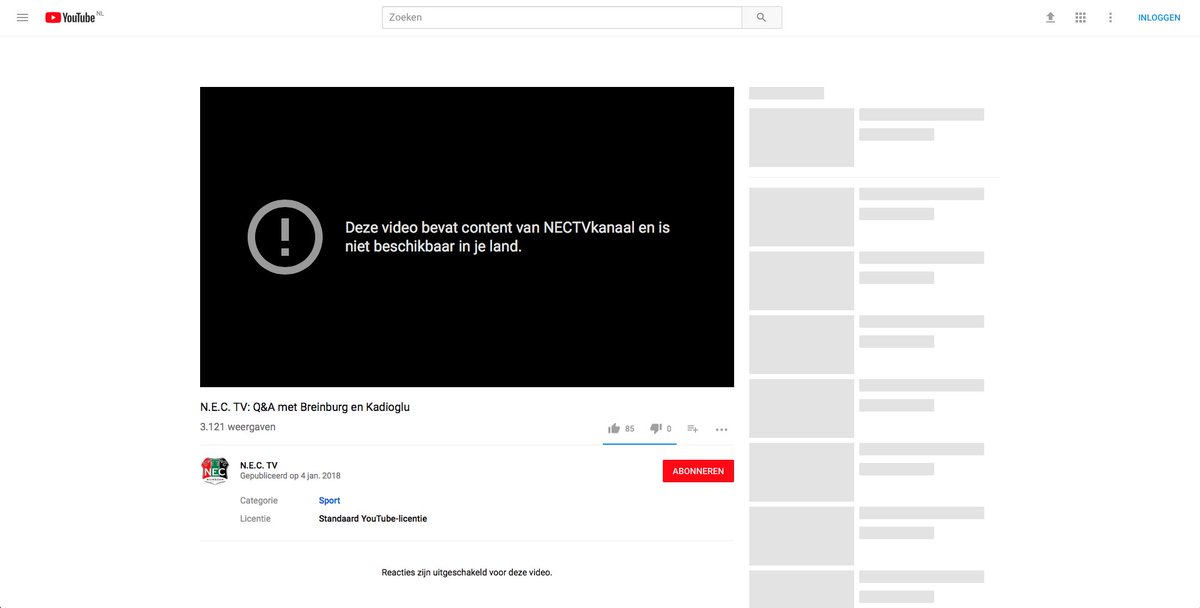The width and height of the screenshot is (1200, 608).
Task: Open more actions ellipsis under video
Action: point(722,430)
